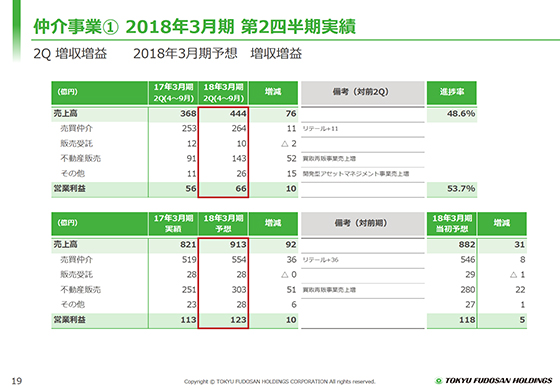Click the note リテール+11
Screen dimensions: 560x388
click(x=320, y=129)
